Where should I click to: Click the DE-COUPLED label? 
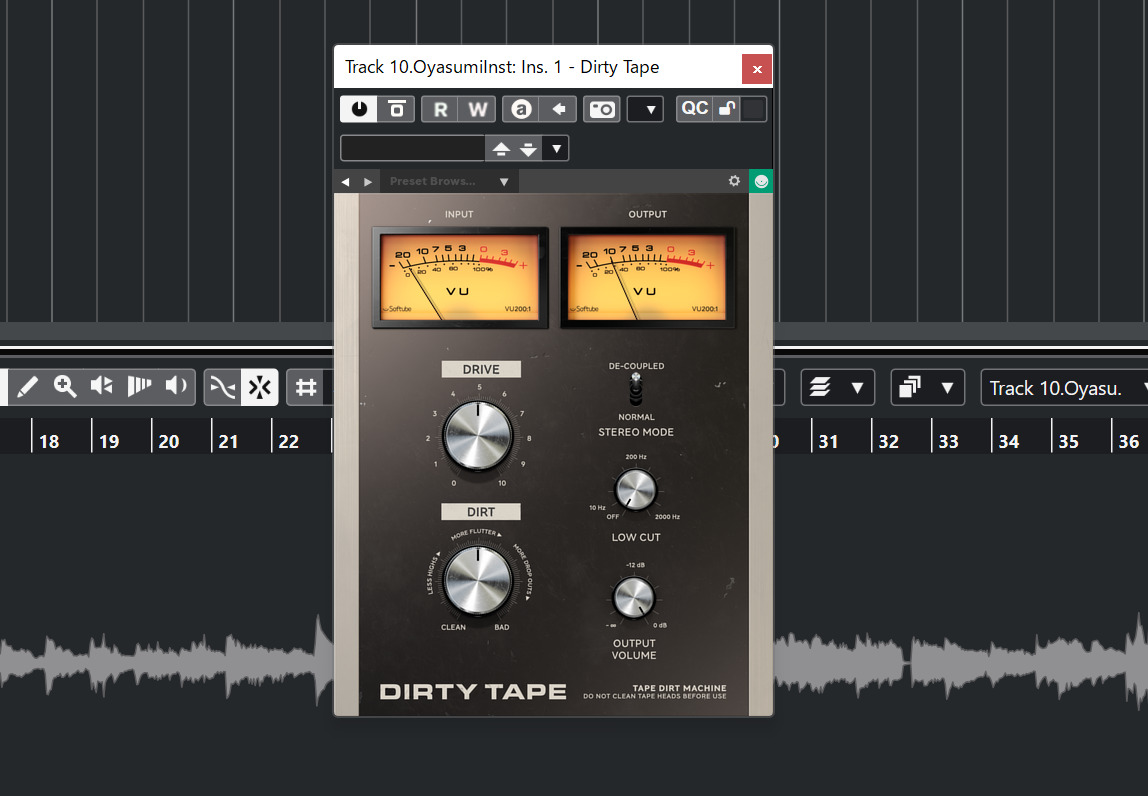(x=636, y=365)
